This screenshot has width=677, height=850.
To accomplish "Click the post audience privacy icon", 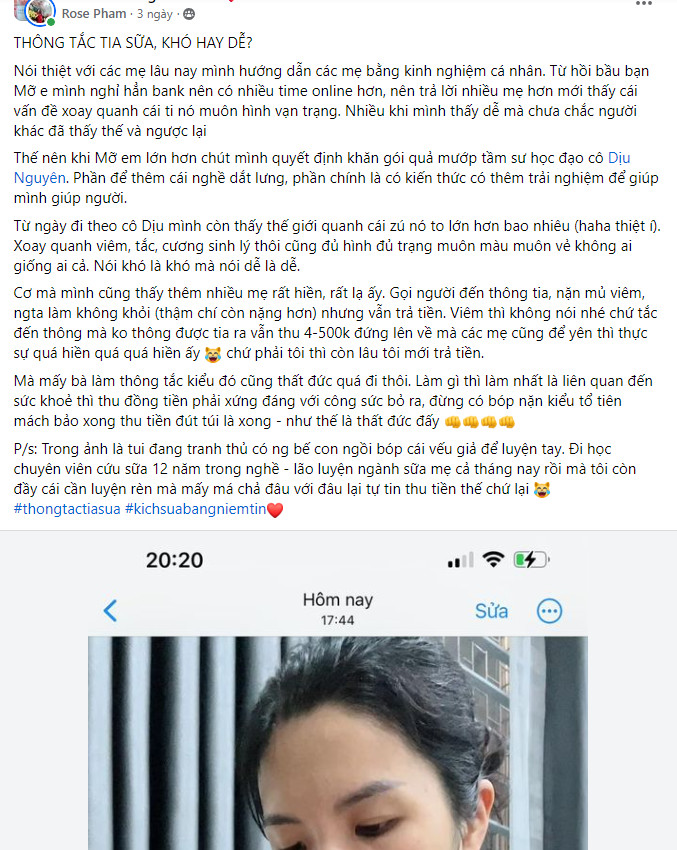I will point(189,15).
